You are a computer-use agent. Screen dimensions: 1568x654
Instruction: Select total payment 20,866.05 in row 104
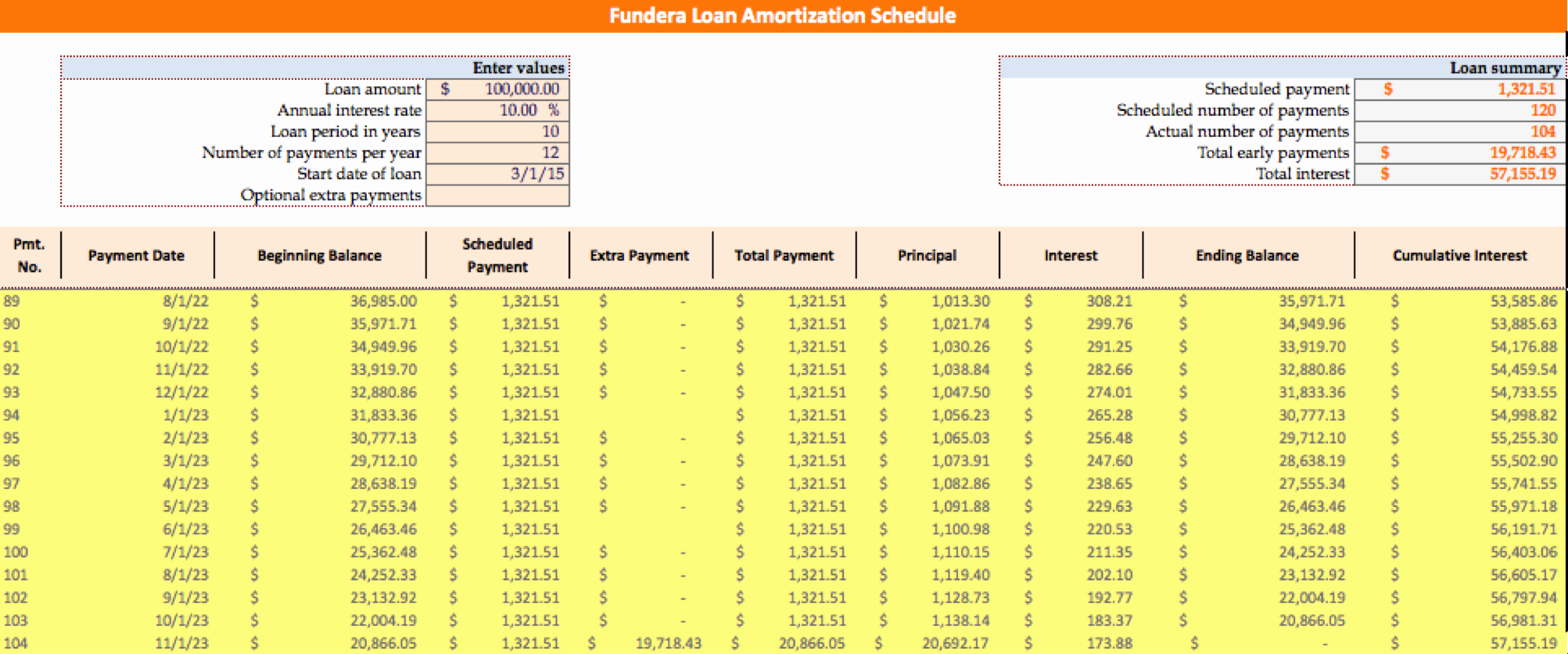coord(812,643)
